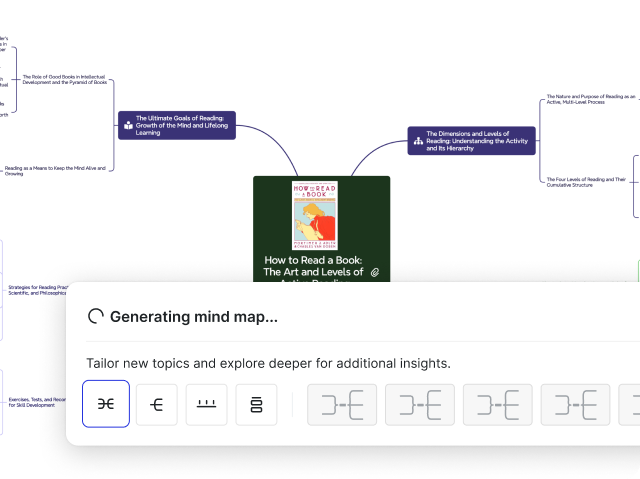Choose the right-branching tree layout icon

[157, 404]
